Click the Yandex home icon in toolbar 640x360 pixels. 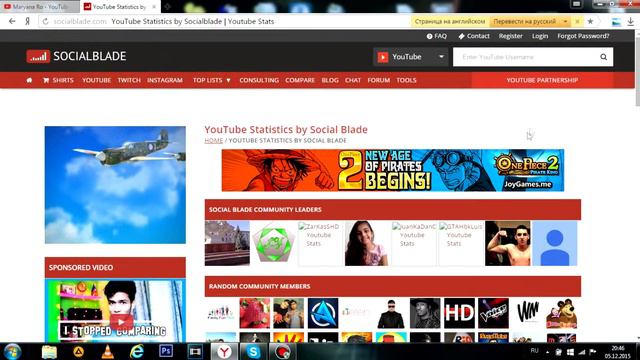(27, 21)
